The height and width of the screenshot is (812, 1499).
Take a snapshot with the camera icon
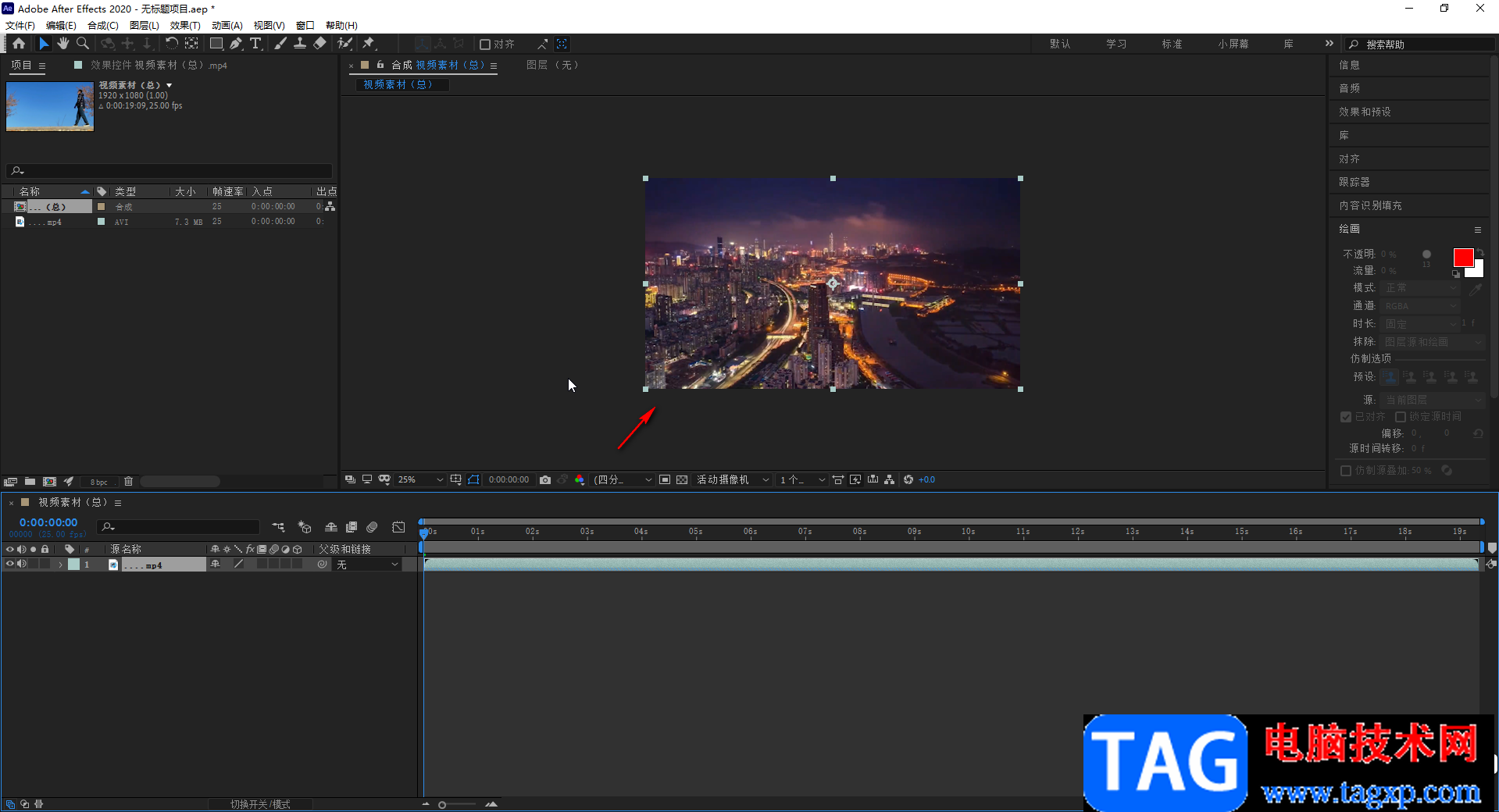545,479
